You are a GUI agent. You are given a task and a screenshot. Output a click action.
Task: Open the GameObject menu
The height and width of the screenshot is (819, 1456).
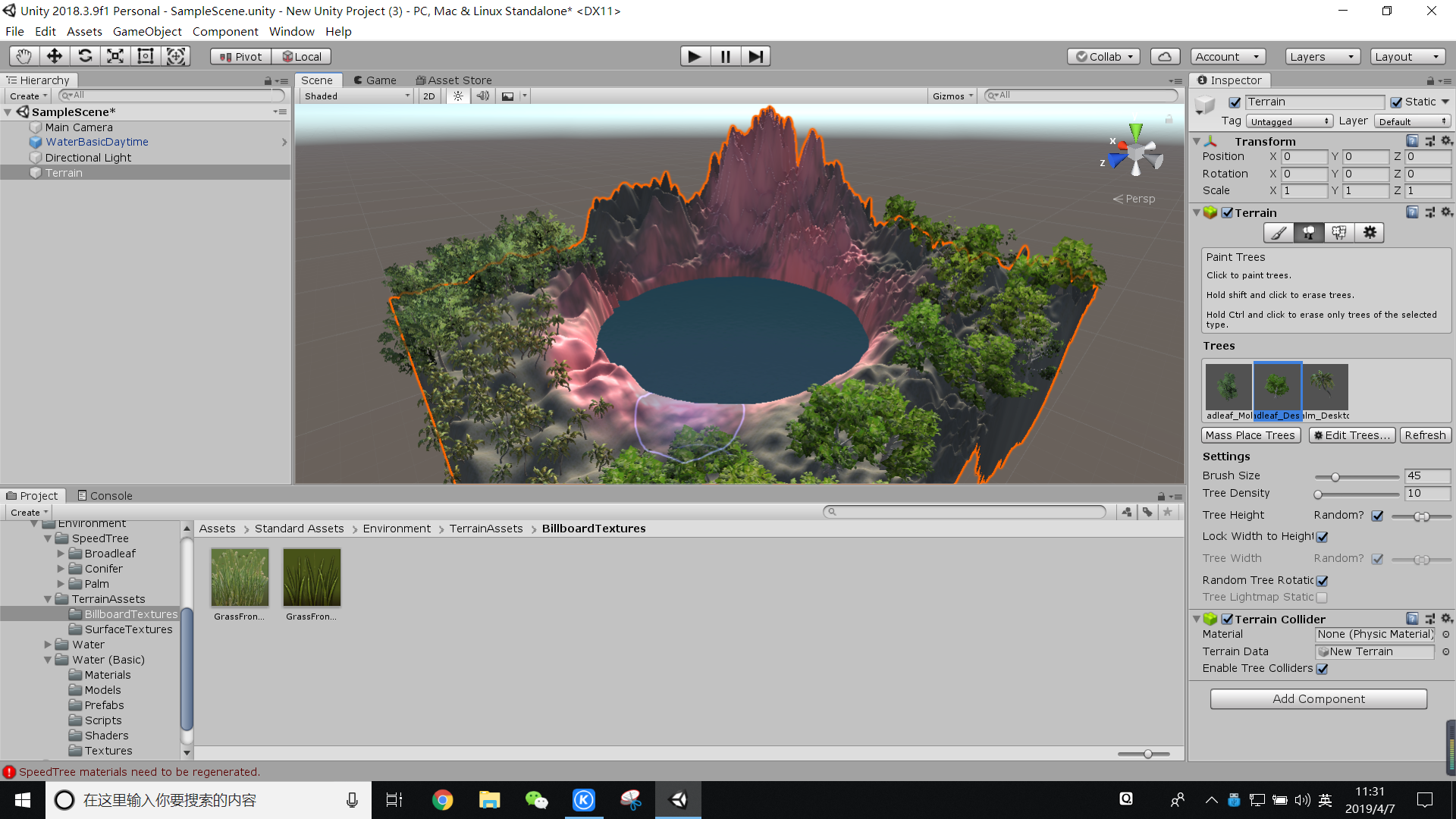(x=147, y=31)
